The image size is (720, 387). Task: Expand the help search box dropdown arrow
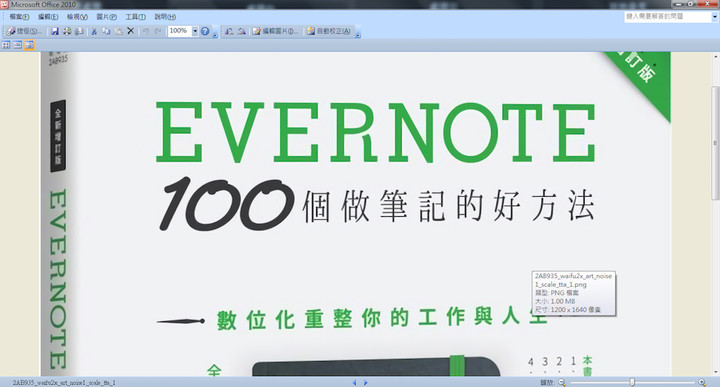[715, 17]
